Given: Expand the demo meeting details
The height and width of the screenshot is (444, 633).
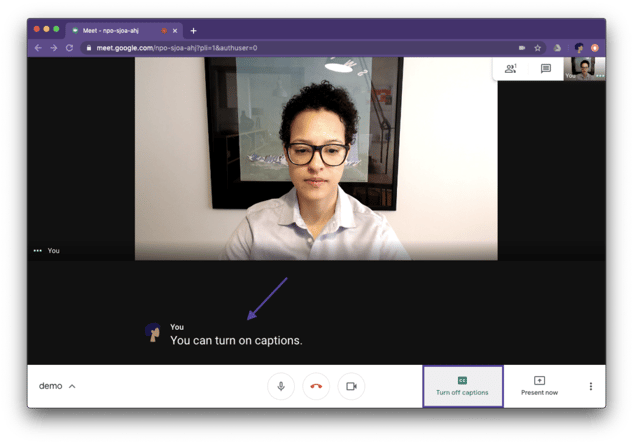Looking at the screenshot, I should click(x=57, y=386).
